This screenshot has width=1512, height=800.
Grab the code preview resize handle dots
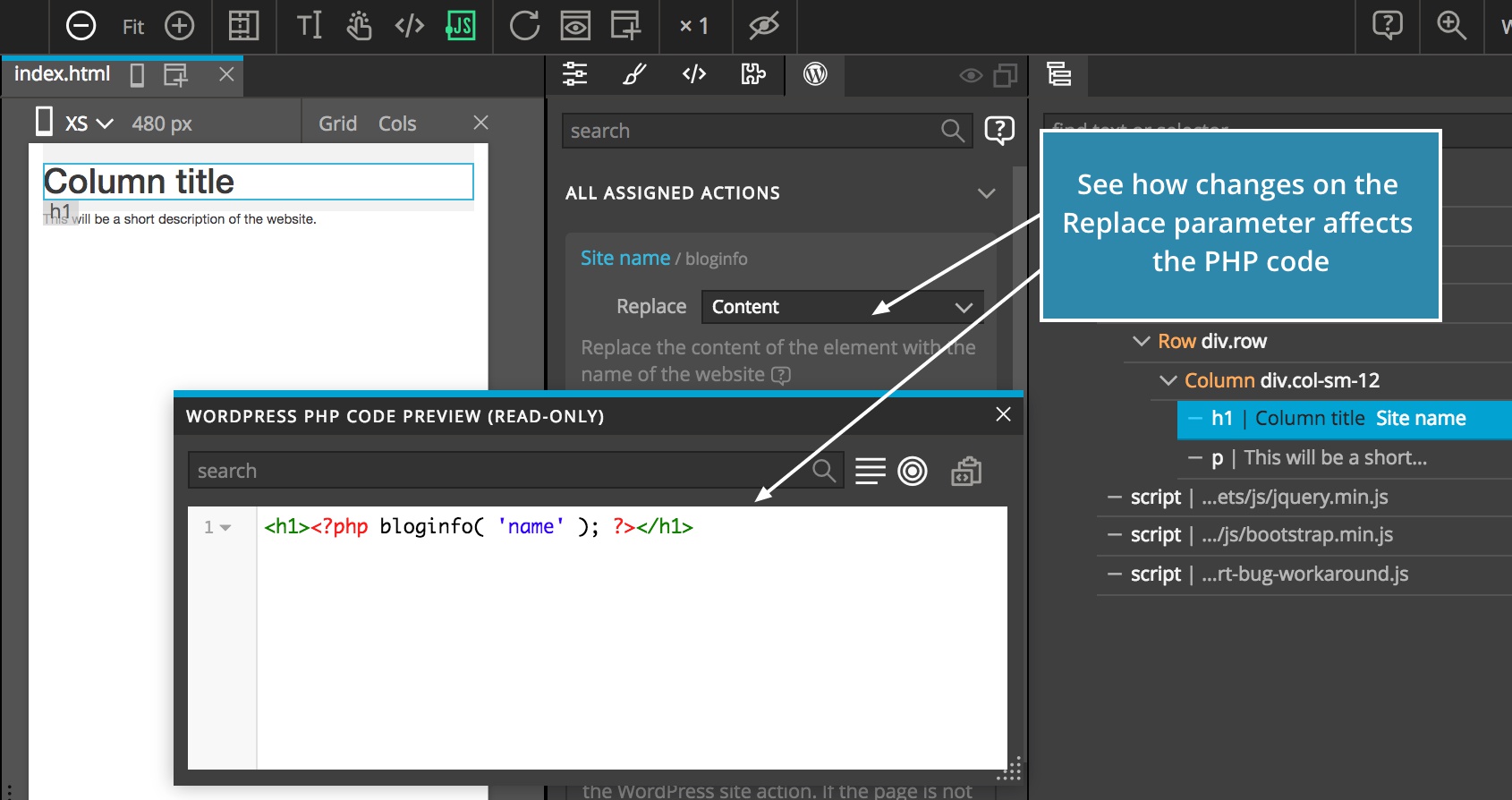1011,770
